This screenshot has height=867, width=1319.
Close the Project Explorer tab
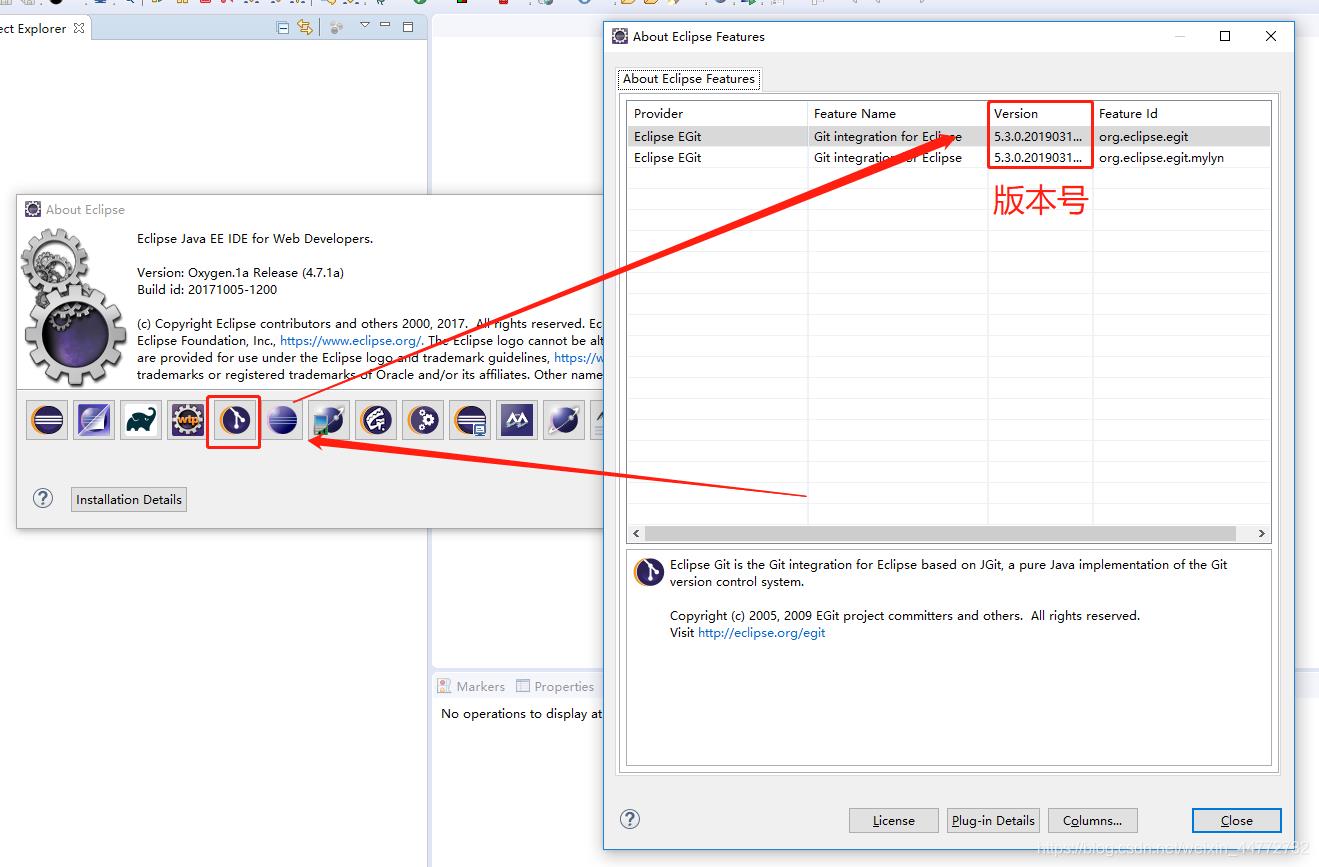tap(79, 28)
